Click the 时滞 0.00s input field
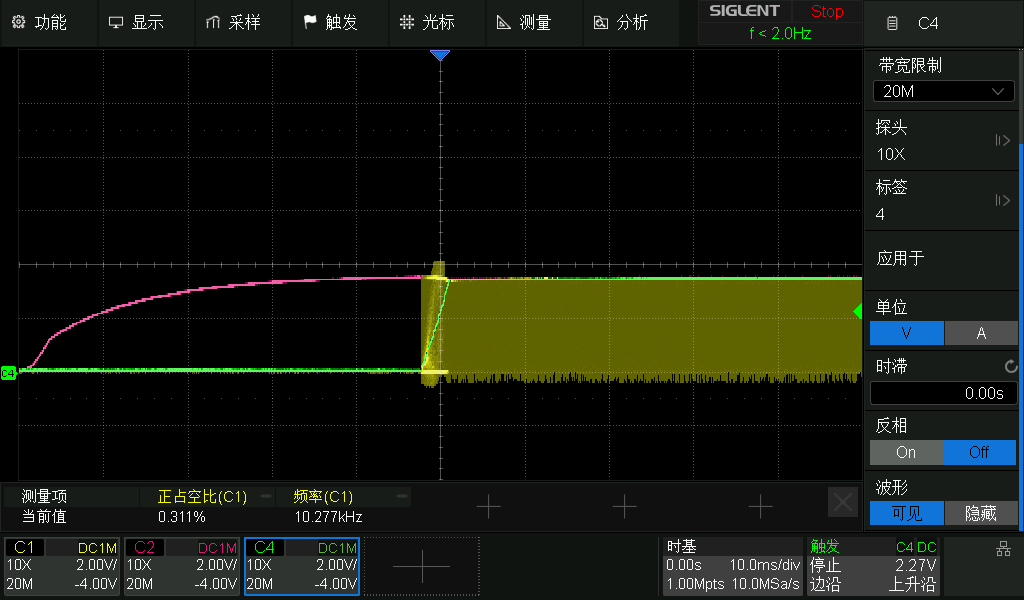Viewport: 1024px width, 600px height. [944, 393]
